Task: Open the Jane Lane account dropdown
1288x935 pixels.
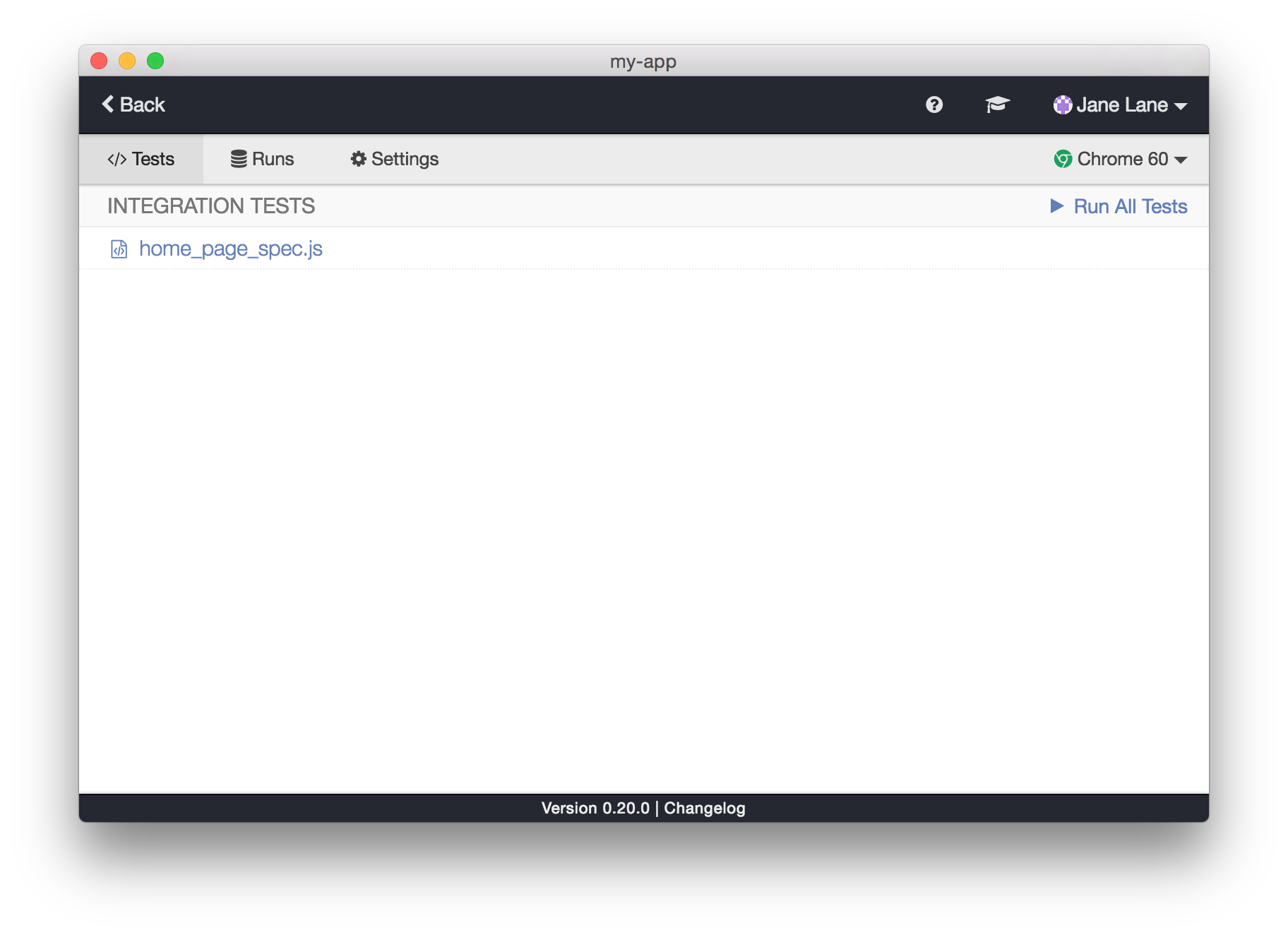Action: point(1121,105)
